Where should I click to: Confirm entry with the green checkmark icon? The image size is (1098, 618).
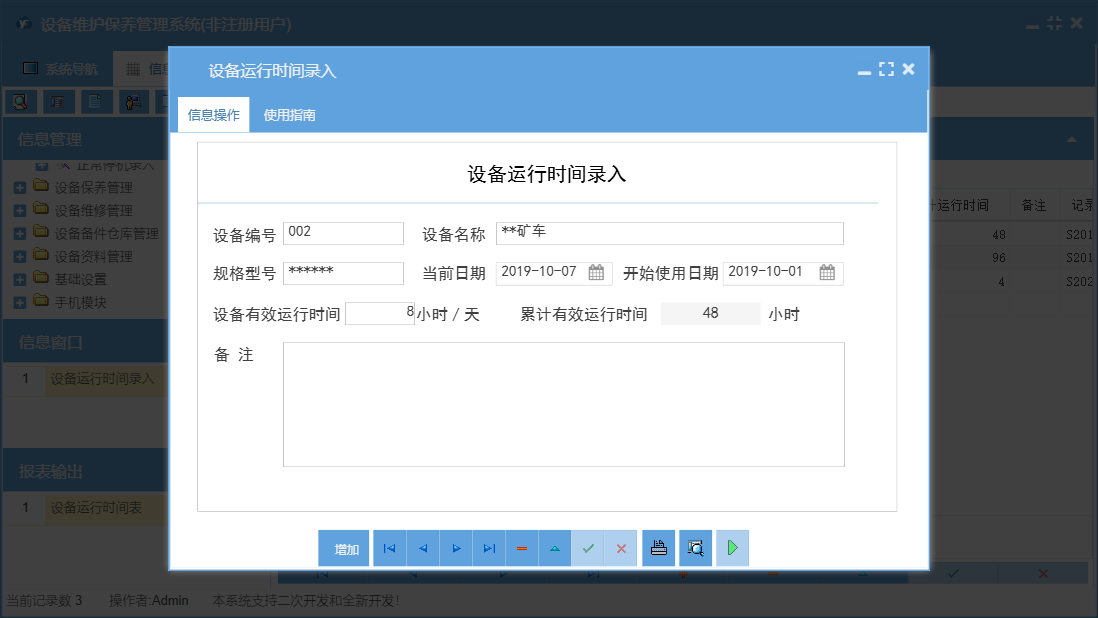click(588, 548)
